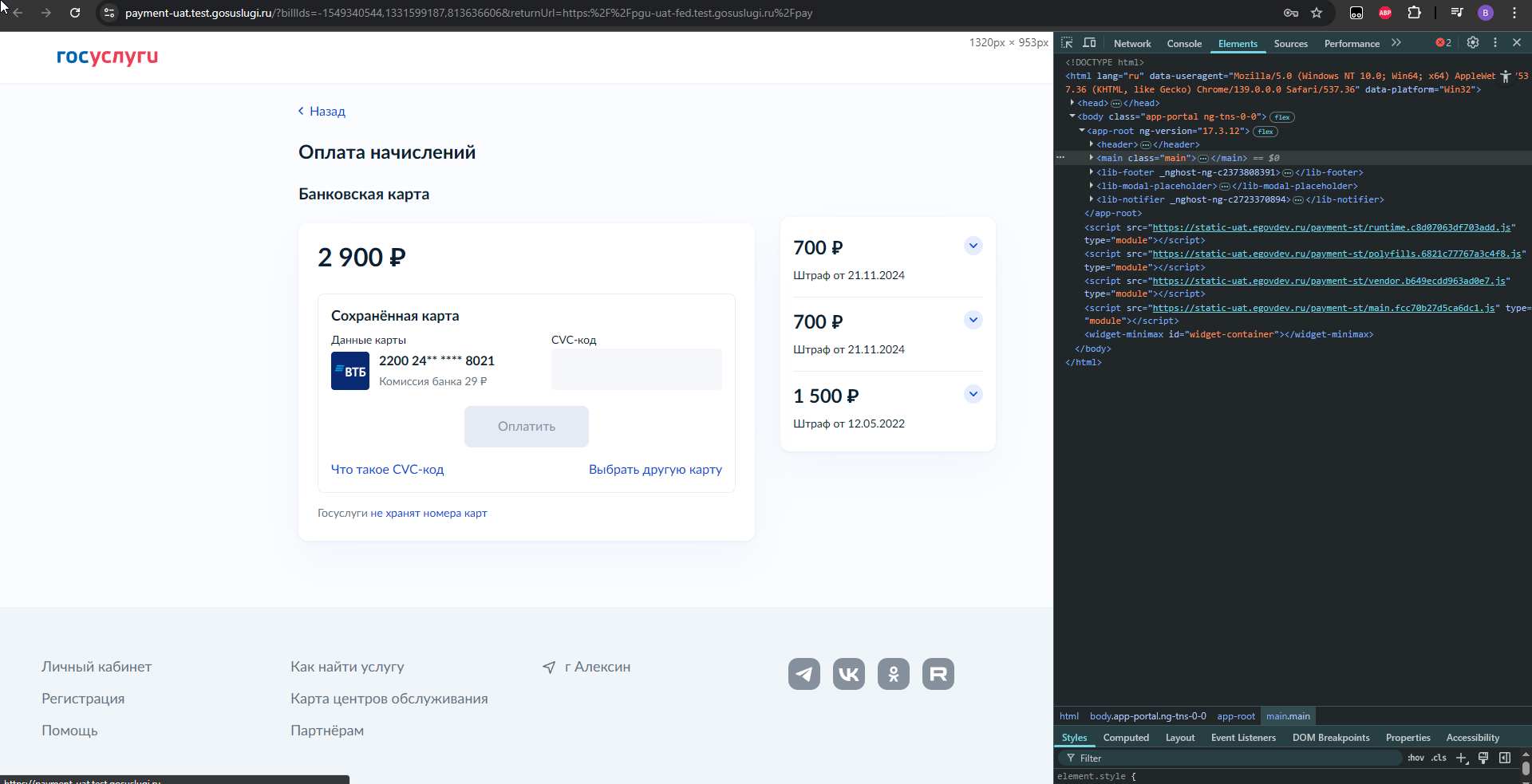Click the New Style Rule plus icon
This screenshot has height=784, width=1532.
point(1461,758)
